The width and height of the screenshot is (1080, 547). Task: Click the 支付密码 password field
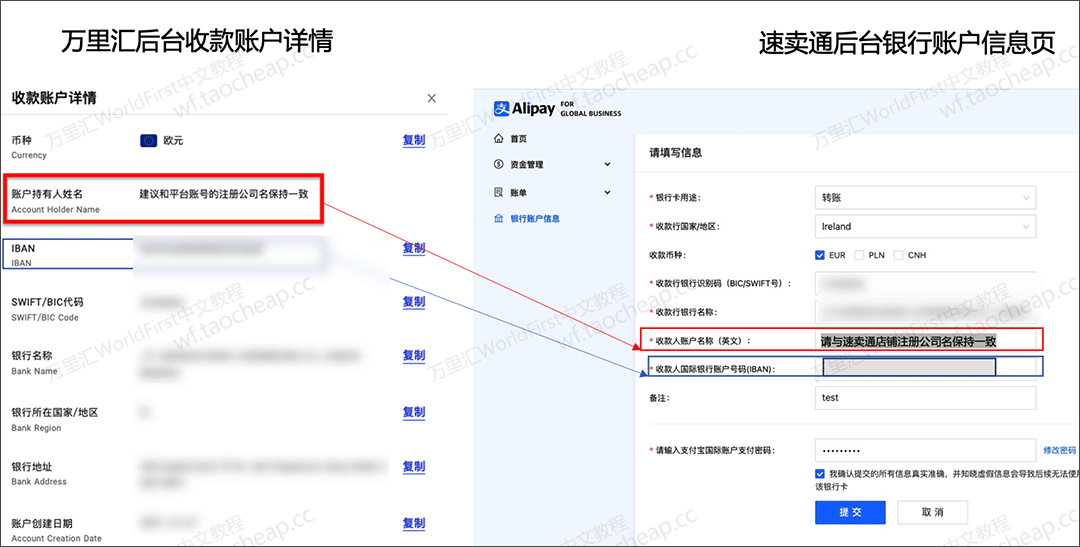pos(925,451)
